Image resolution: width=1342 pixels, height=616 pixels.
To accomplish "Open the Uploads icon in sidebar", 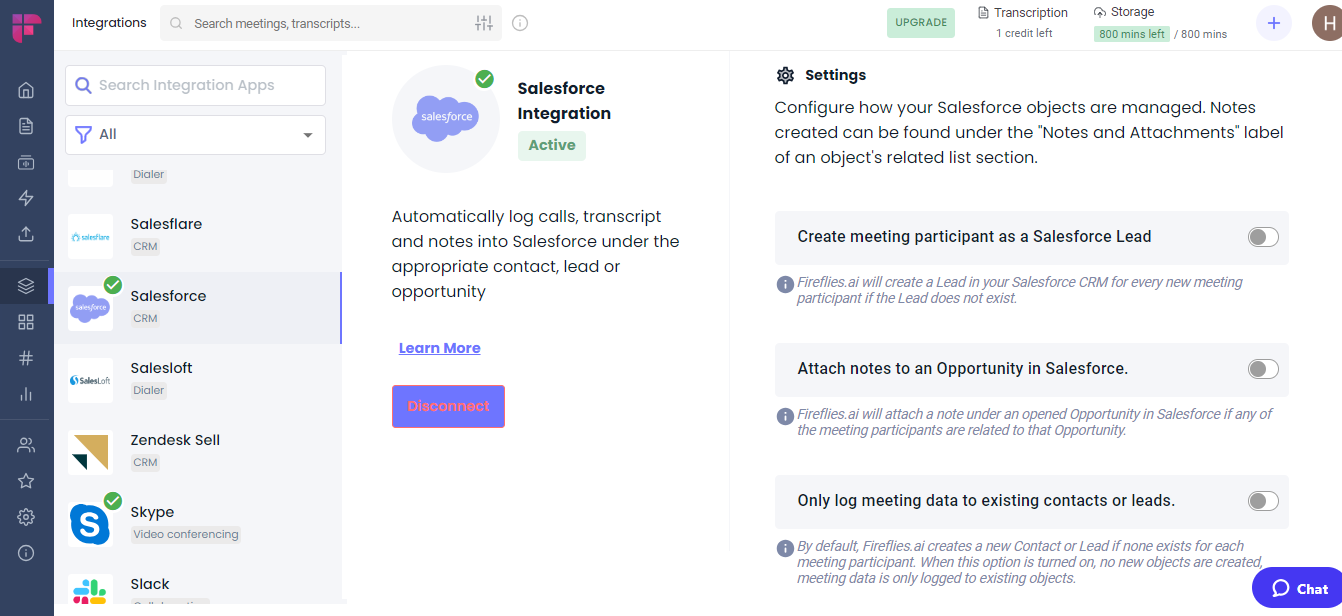I will tap(26, 233).
